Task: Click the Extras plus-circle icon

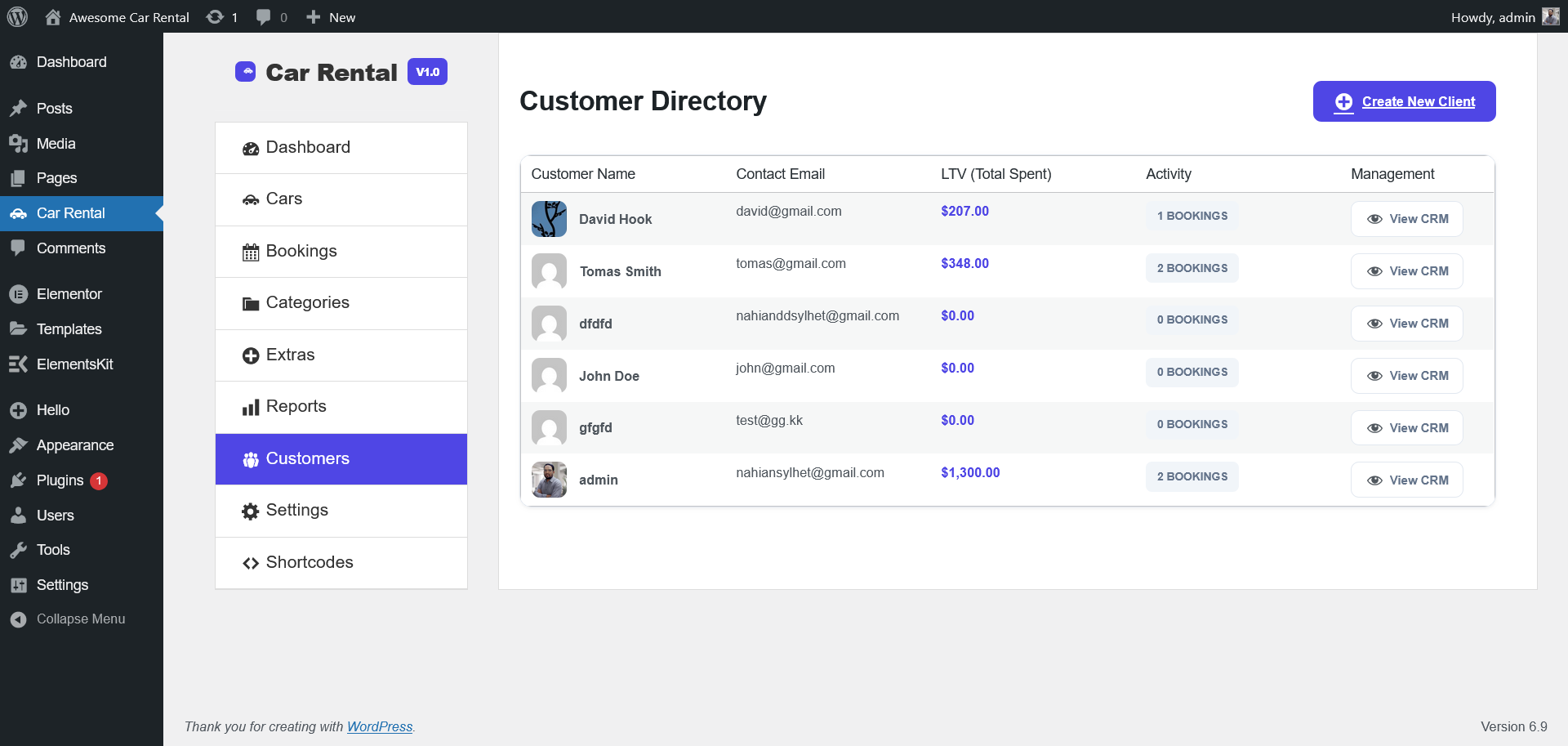Action: click(251, 355)
